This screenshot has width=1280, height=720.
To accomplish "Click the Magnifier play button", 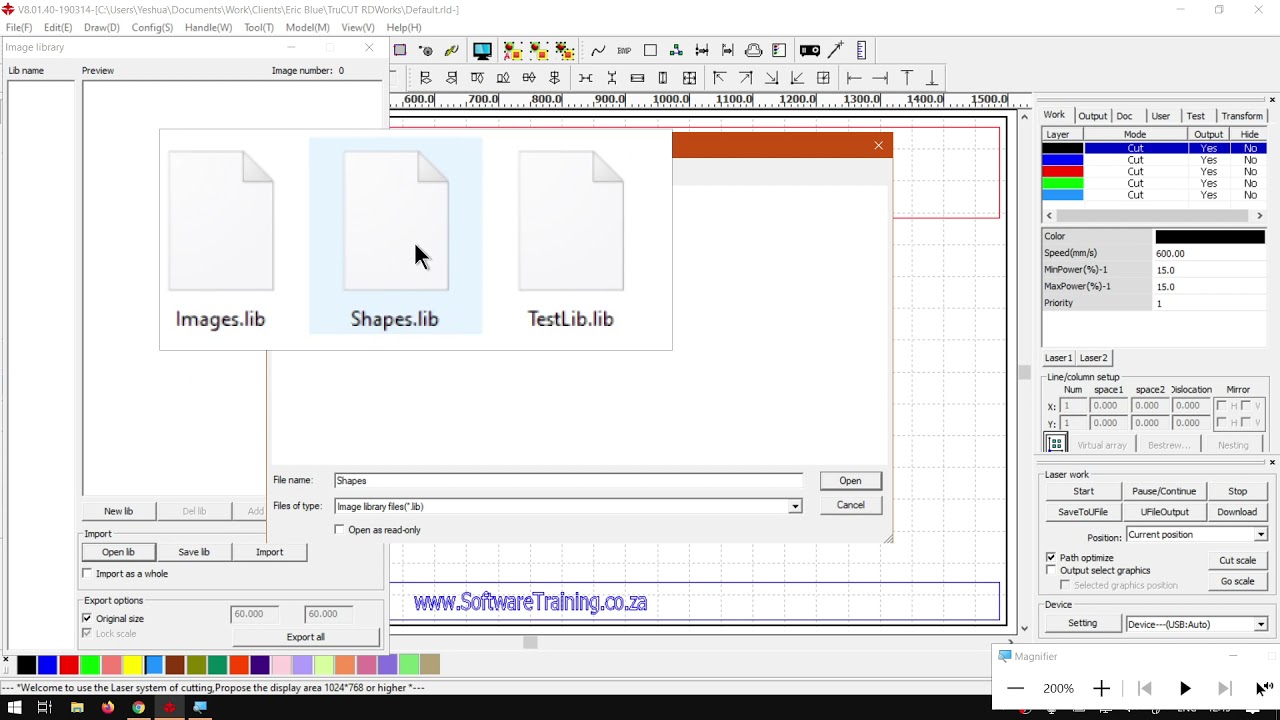I will 1185,688.
